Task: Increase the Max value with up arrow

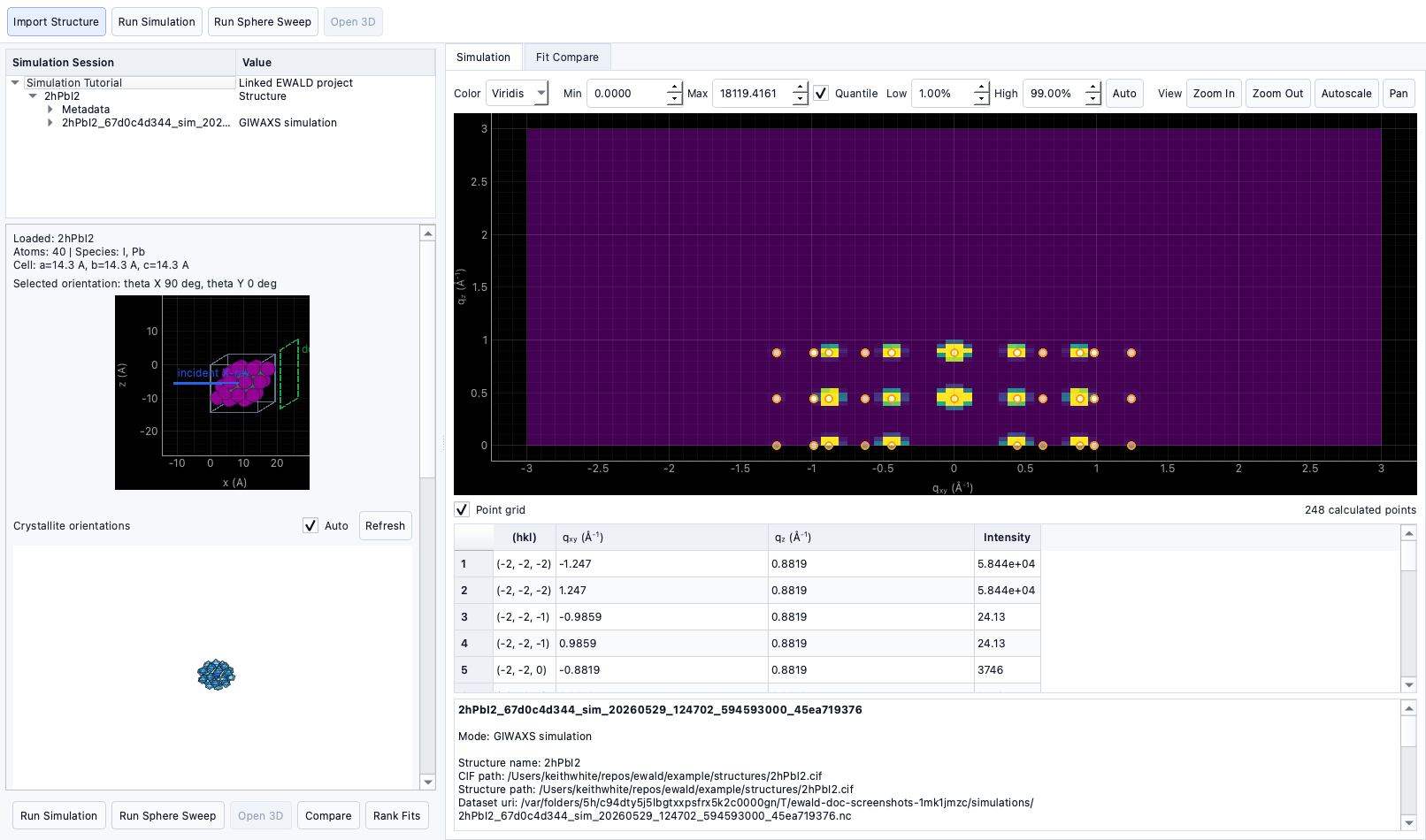Action: [x=800, y=88]
